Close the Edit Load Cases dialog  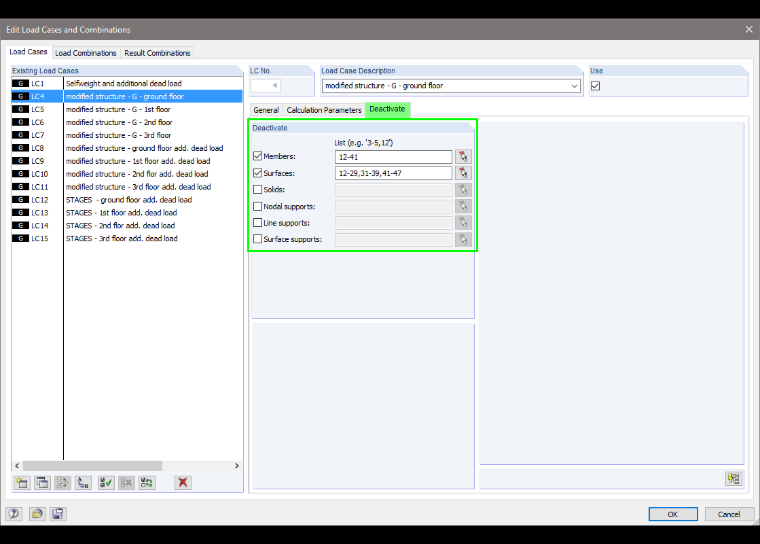coord(749,30)
